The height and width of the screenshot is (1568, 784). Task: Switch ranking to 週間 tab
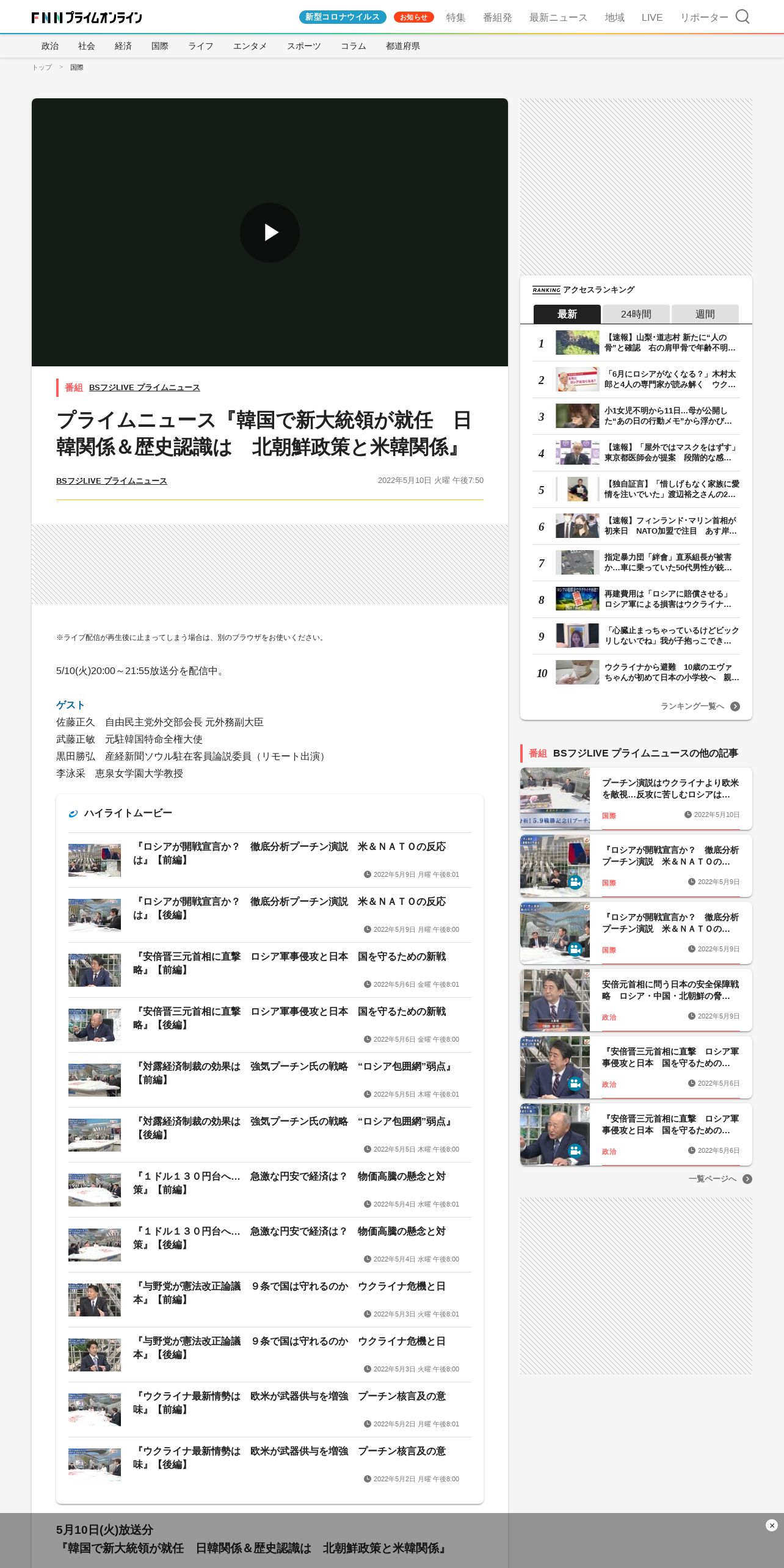pyautogui.click(x=705, y=314)
